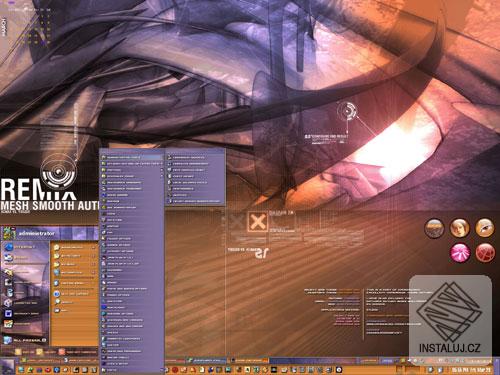Open the March calendar widget on desktop
This screenshot has width=500, height=375.
tap(27, 26)
